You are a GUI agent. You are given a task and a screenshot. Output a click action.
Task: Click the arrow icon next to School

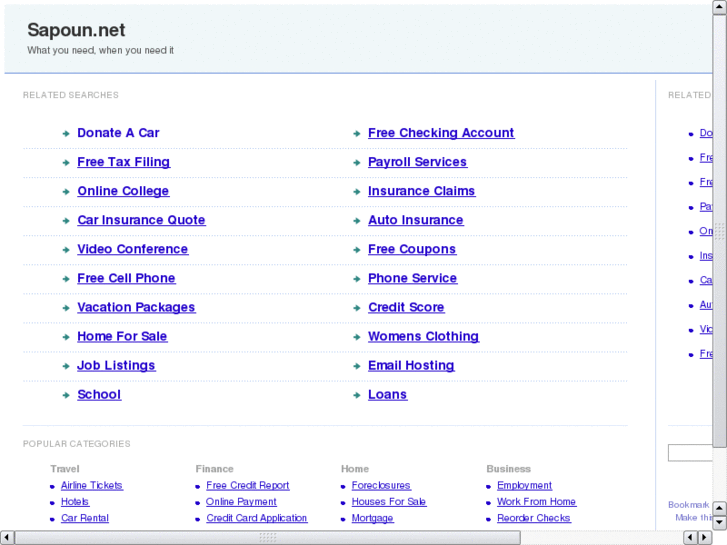[66, 396]
